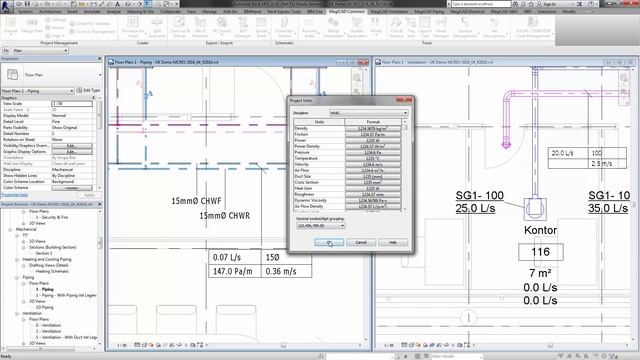This screenshot has width=640, height=360.
Task: Collapse the Heating and Cooling Piping node
Action: point(17,260)
